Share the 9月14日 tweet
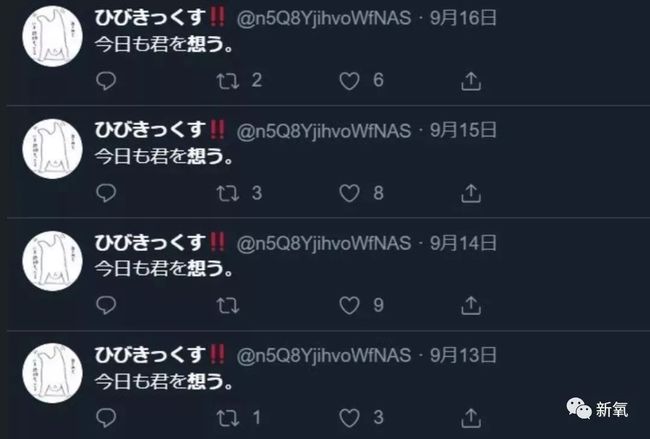 pos(471,306)
